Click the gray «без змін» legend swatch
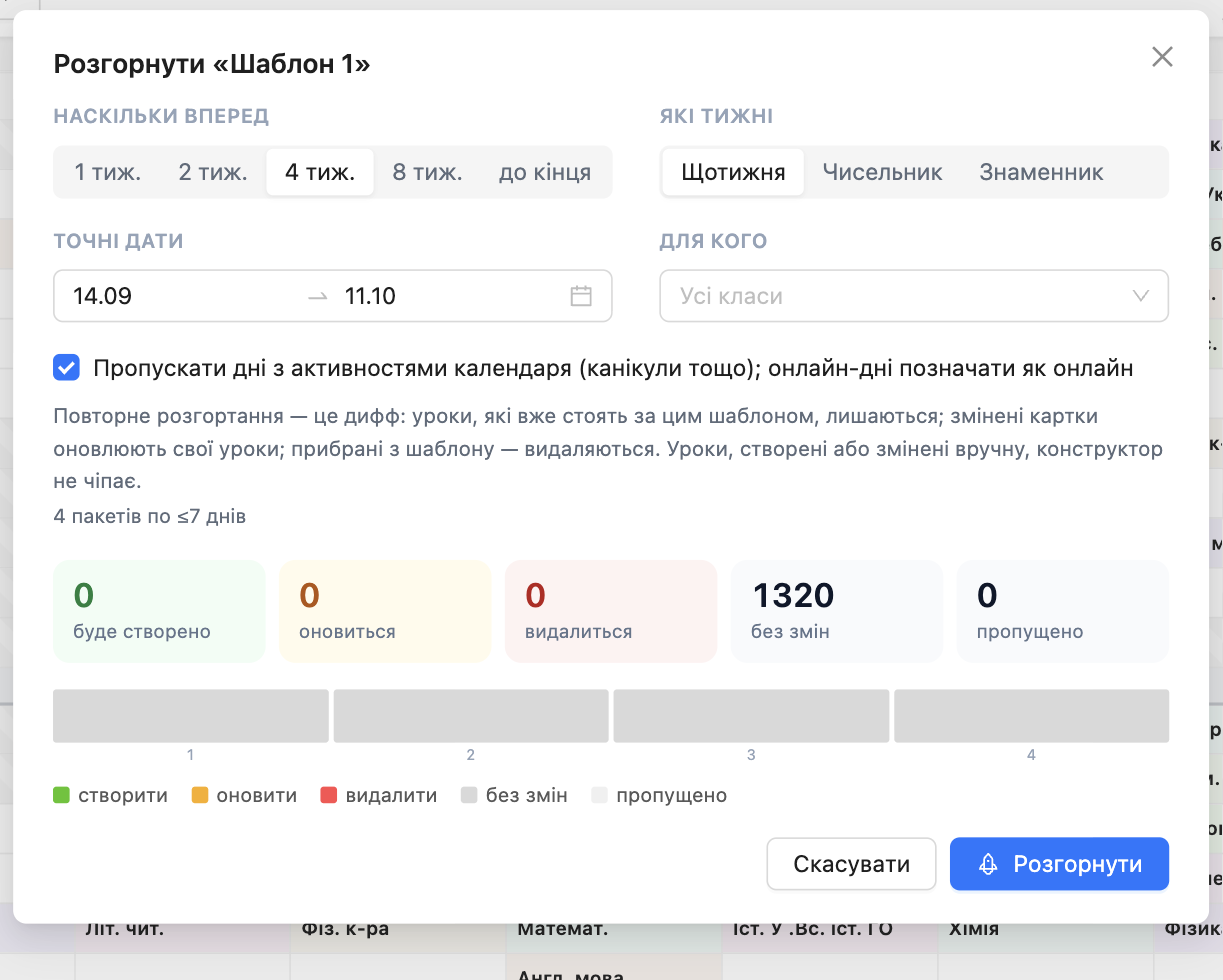 pyautogui.click(x=469, y=796)
